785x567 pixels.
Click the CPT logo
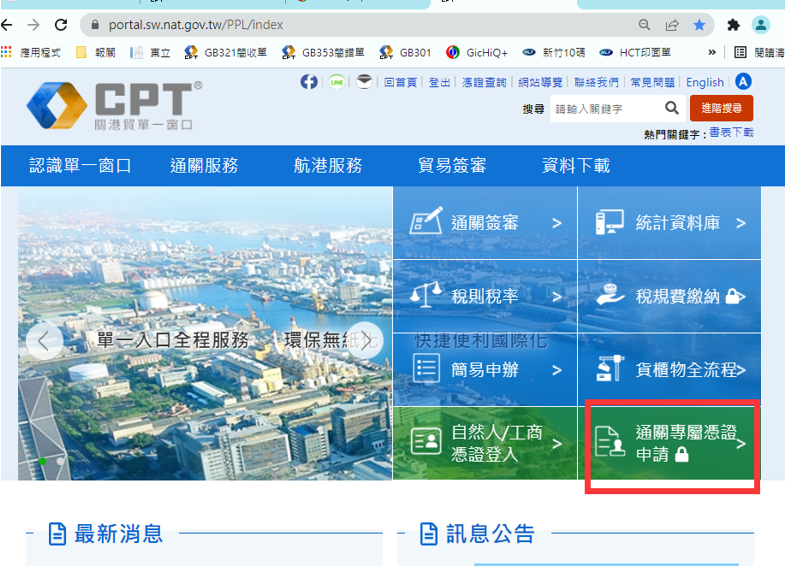pyautogui.click(x=115, y=106)
